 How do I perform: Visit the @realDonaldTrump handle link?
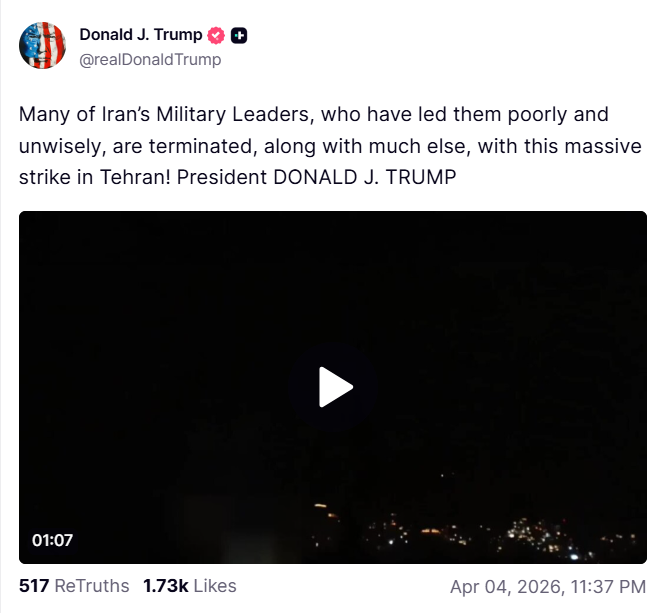tap(150, 59)
